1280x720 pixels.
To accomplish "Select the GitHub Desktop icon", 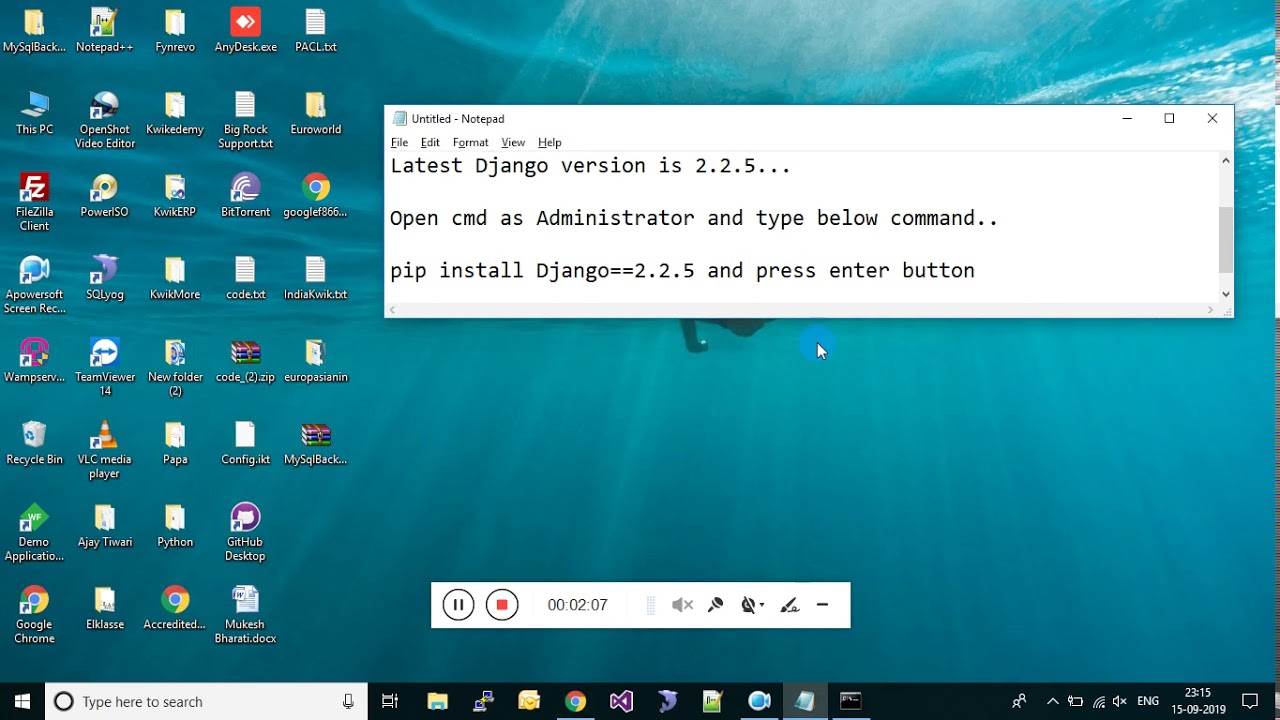I will pyautogui.click(x=245, y=532).
